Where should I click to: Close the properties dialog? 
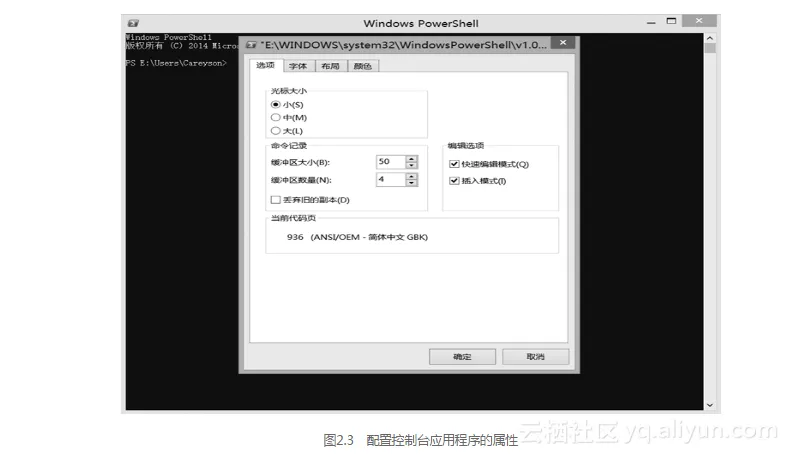click(563, 42)
